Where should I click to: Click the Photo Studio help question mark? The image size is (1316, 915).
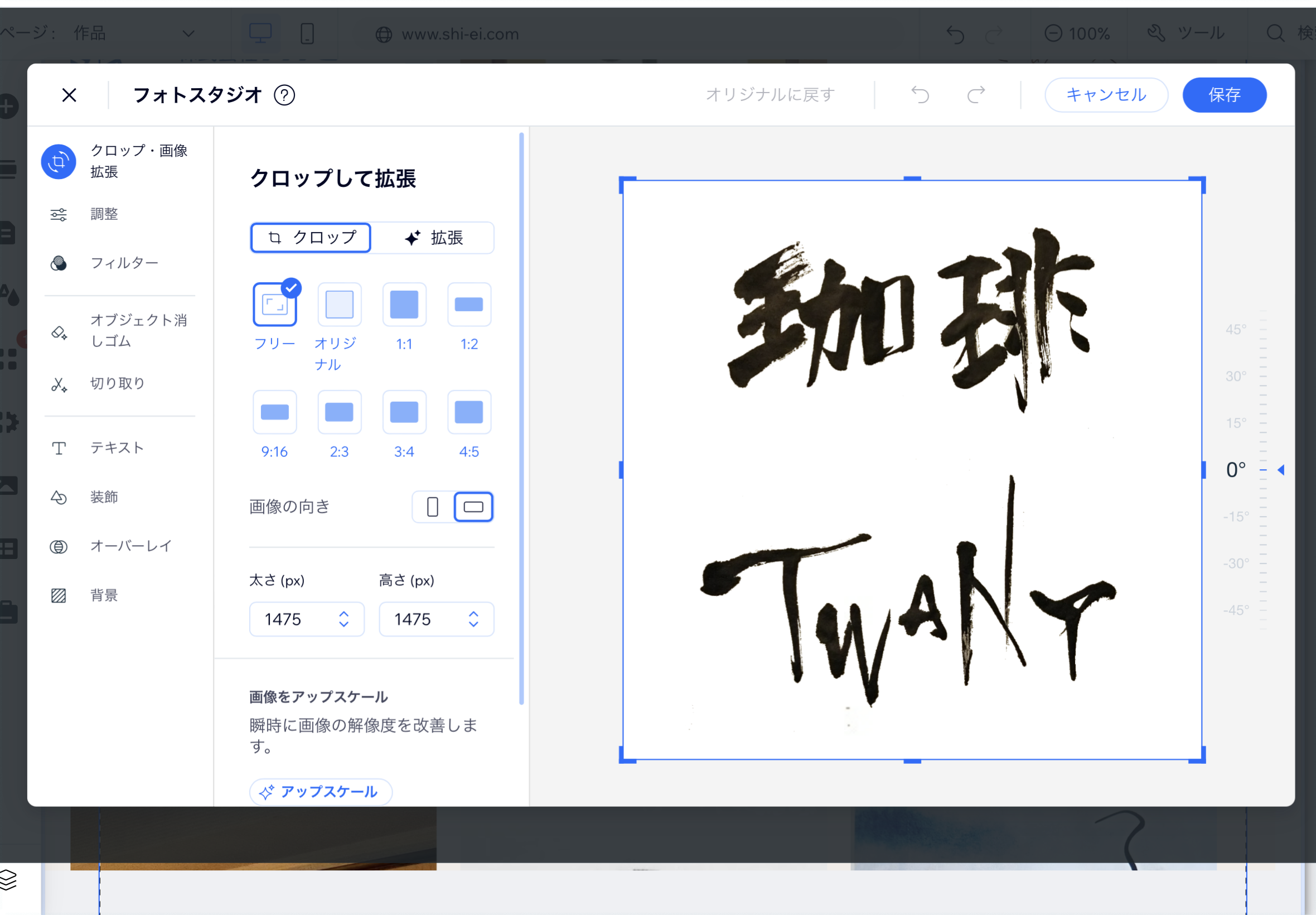pos(284,95)
